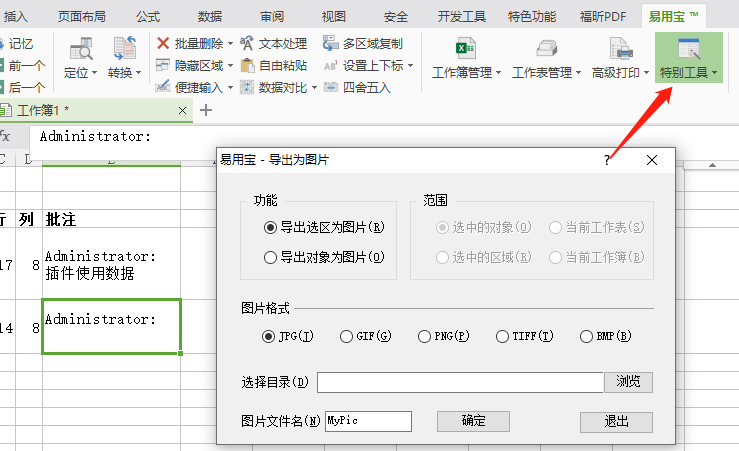
Task: Click the 转换 convert icon
Action: (x=124, y=48)
